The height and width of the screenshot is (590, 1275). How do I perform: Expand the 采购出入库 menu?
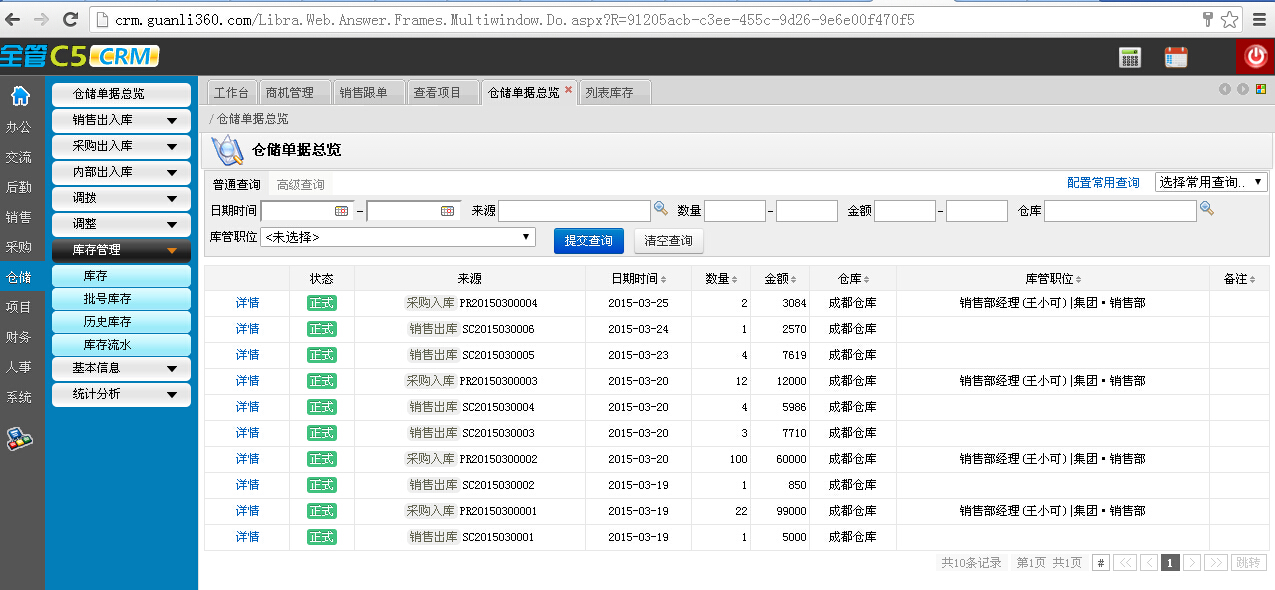121,146
